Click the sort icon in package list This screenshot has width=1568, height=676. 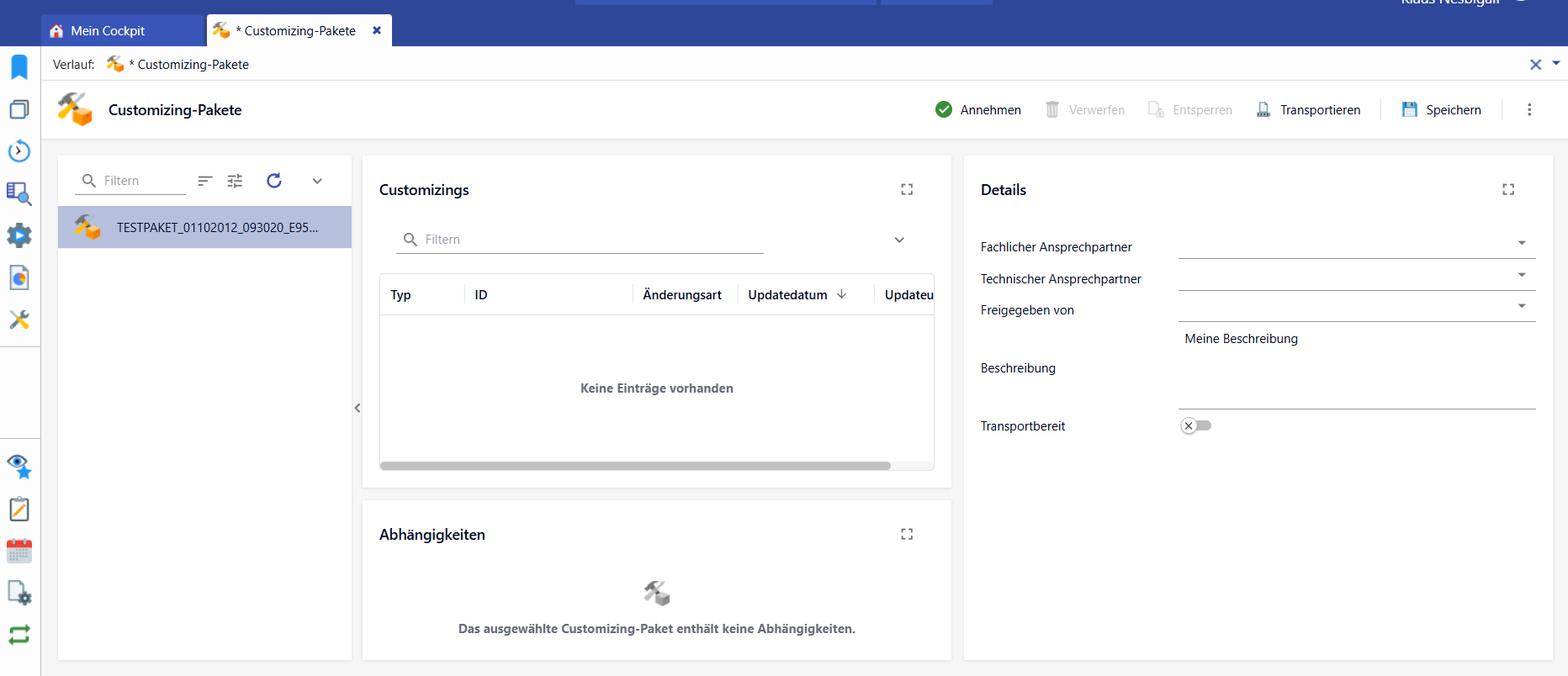(205, 181)
